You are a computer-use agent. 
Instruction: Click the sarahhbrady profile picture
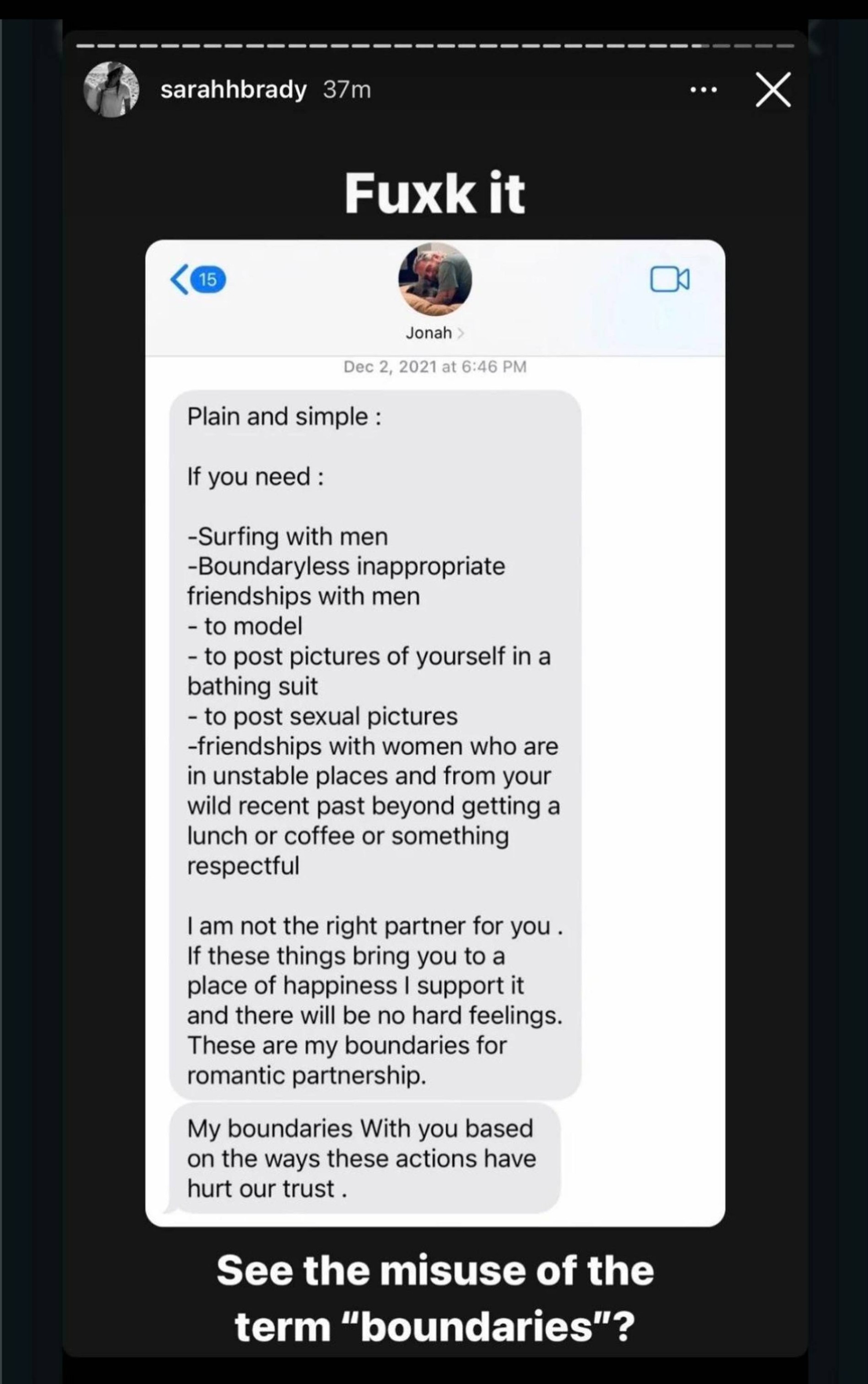coord(111,90)
